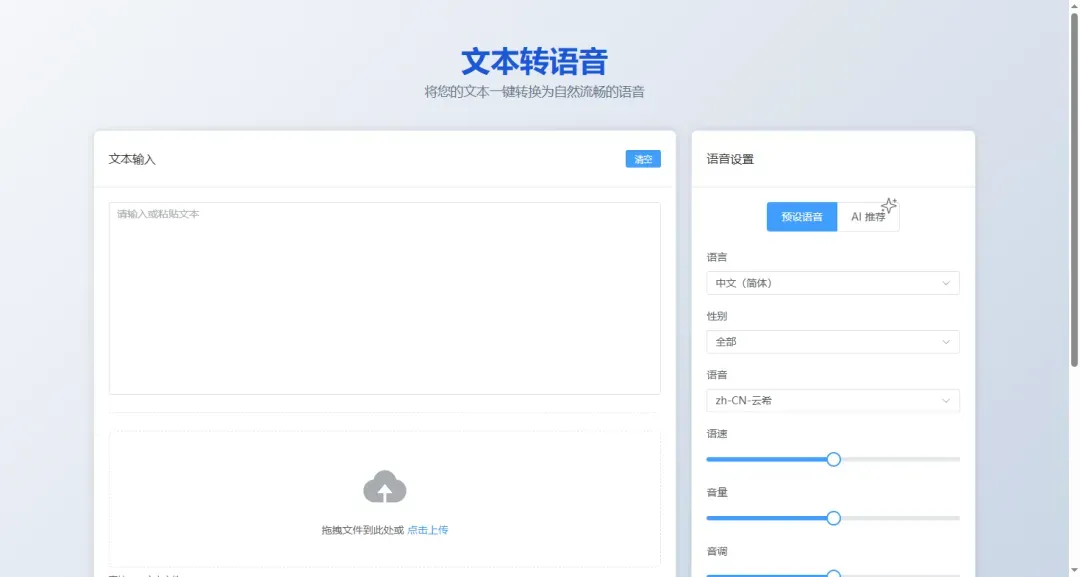Click inside the drag-and-drop upload zone
The width and height of the screenshot is (1080, 577).
[385, 498]
